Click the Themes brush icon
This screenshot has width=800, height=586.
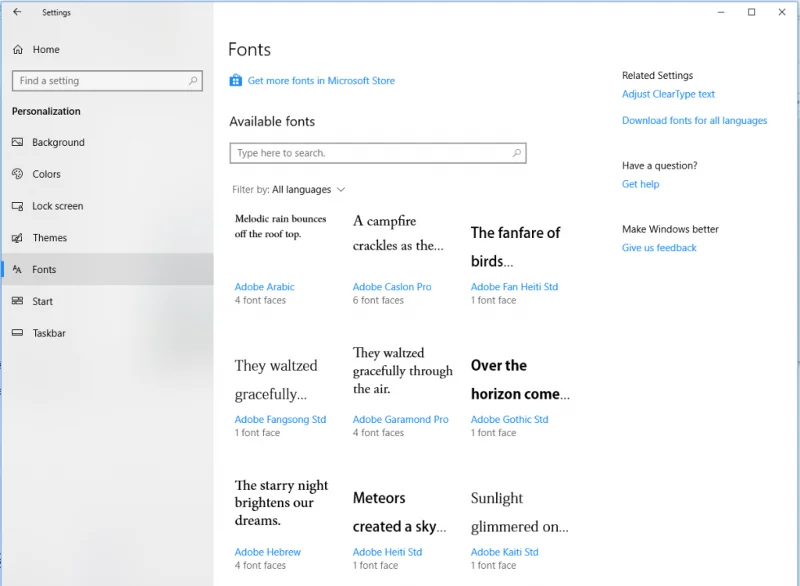17,238
